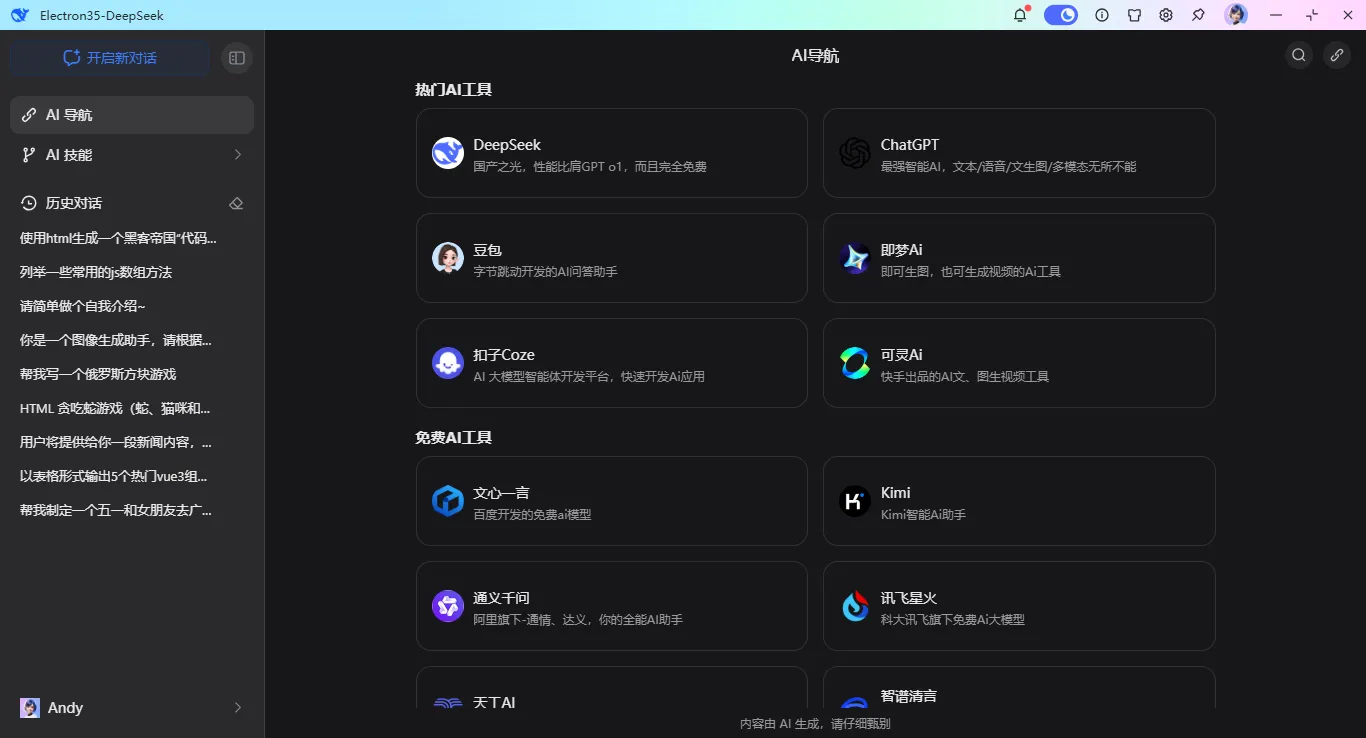Click the 即梦Ai card logo
This screenshot has width=1366, height=738.
coord(855,258)
